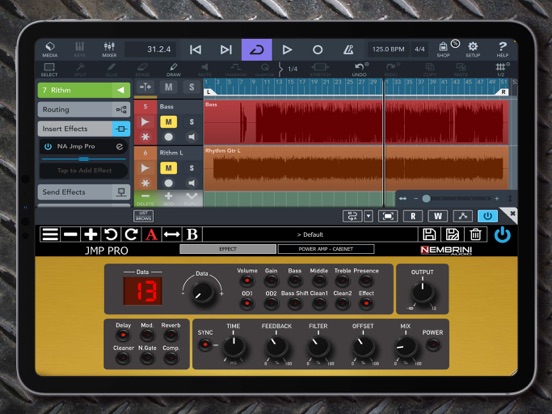Open NA Jmp Pro effect editor

pos(119,146)
